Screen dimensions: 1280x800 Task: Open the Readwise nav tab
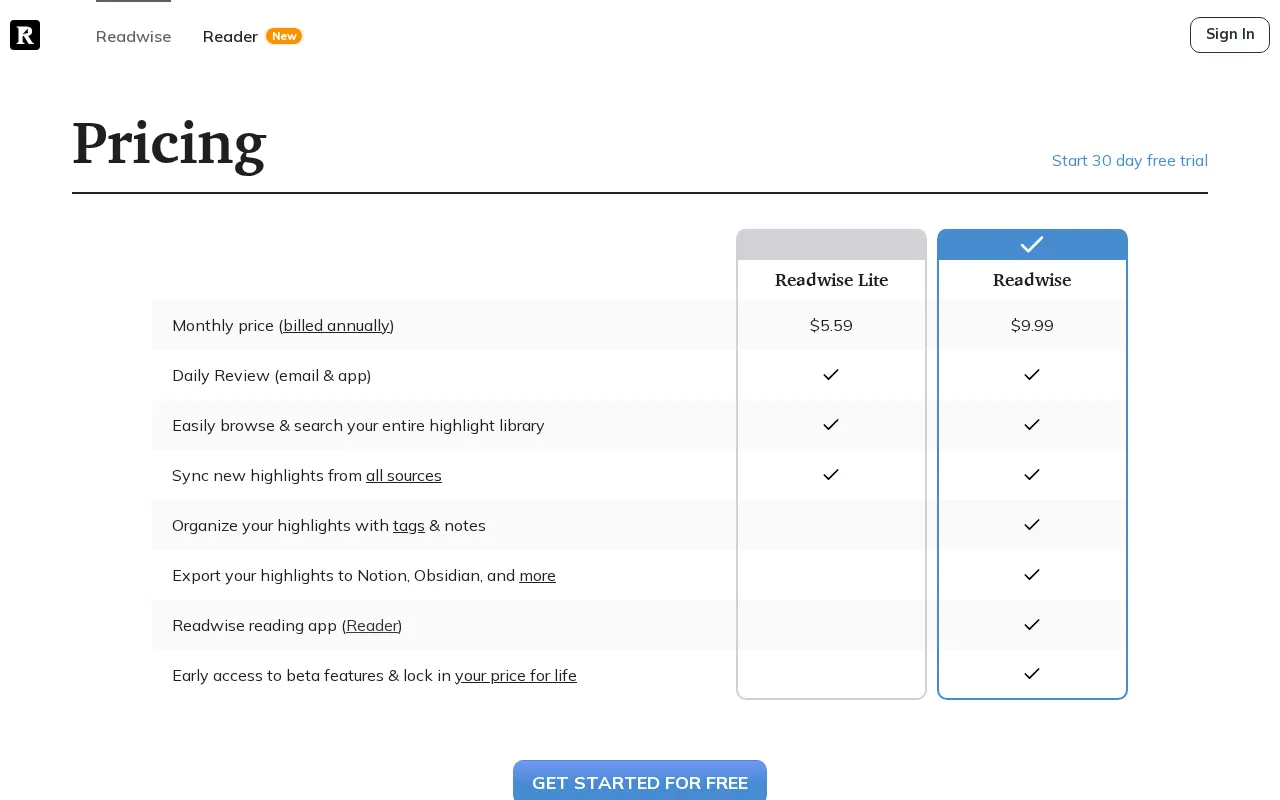point(133,37)
